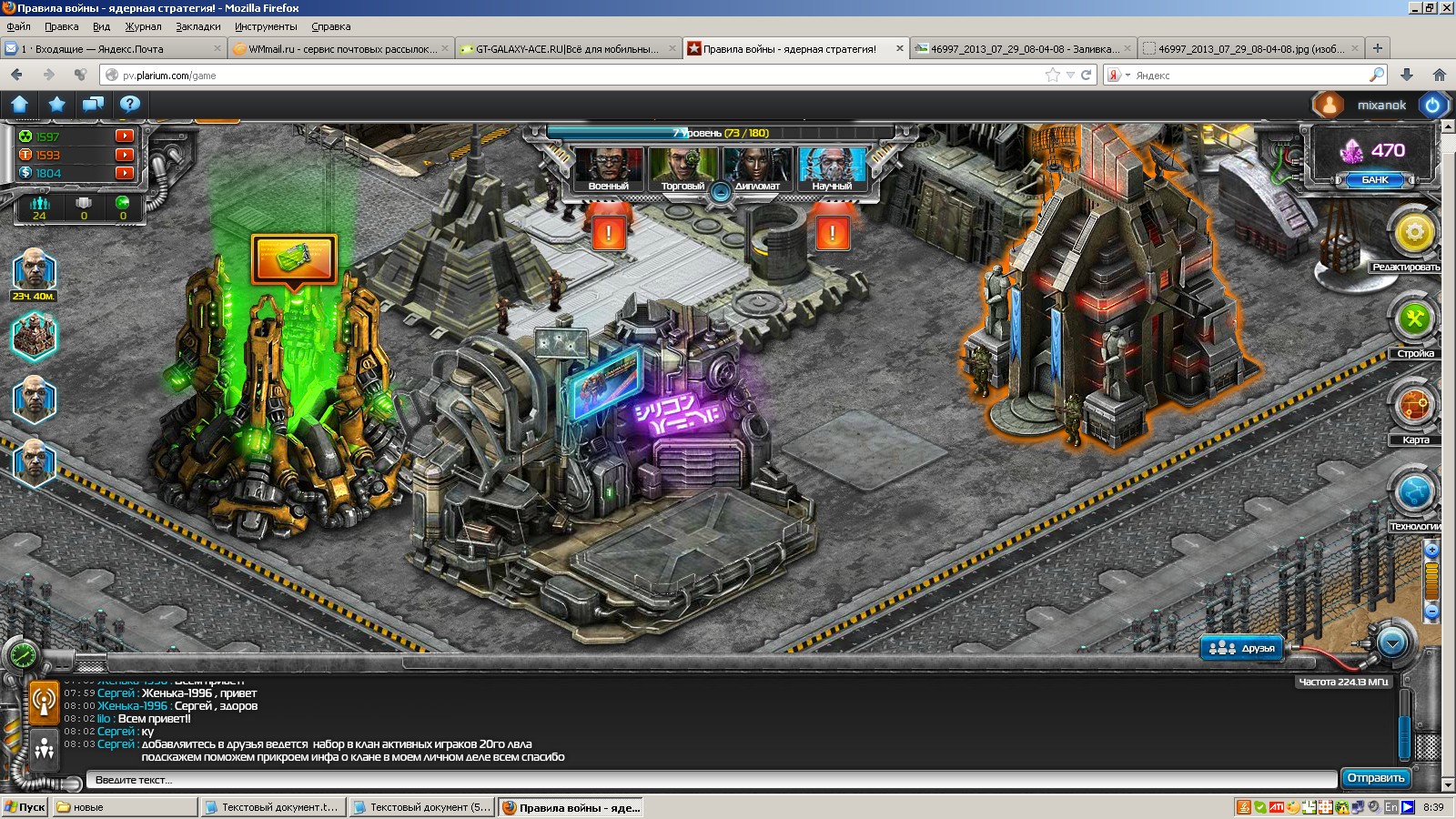Open the новые folder in the taskbar

coord(125,807)
